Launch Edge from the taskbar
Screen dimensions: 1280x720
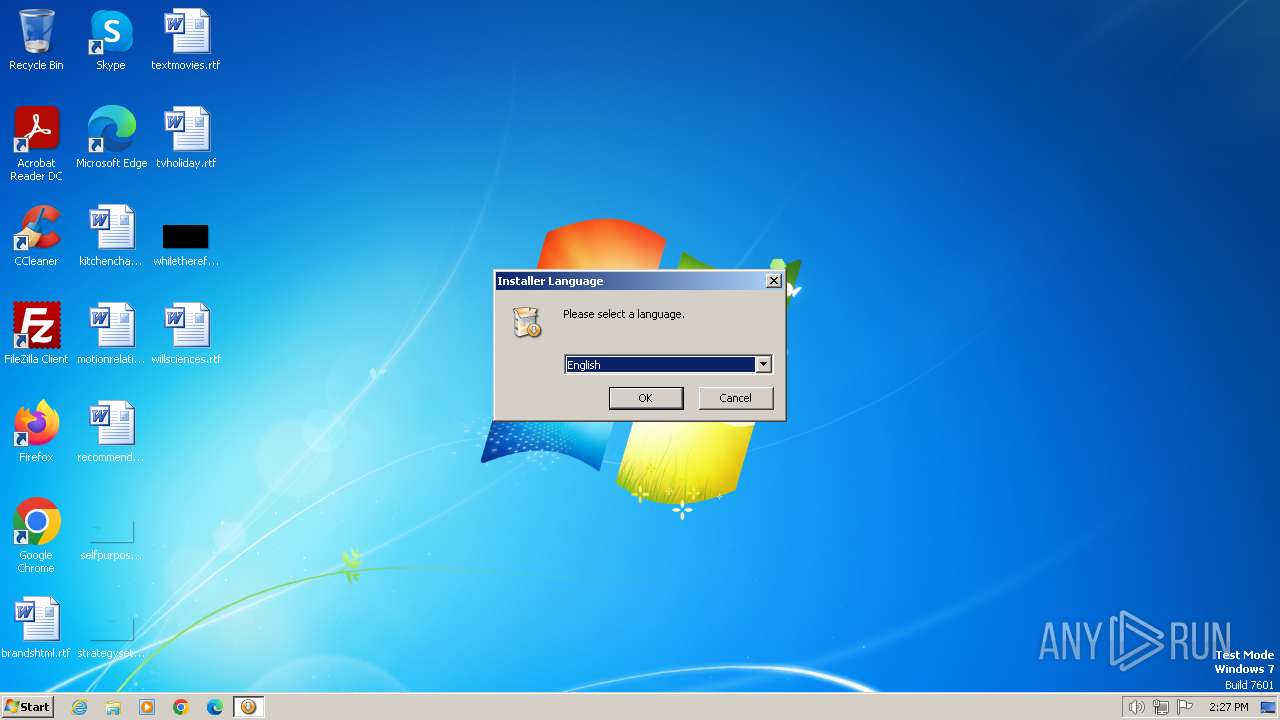pyautogui.click(x=215, y=707)
